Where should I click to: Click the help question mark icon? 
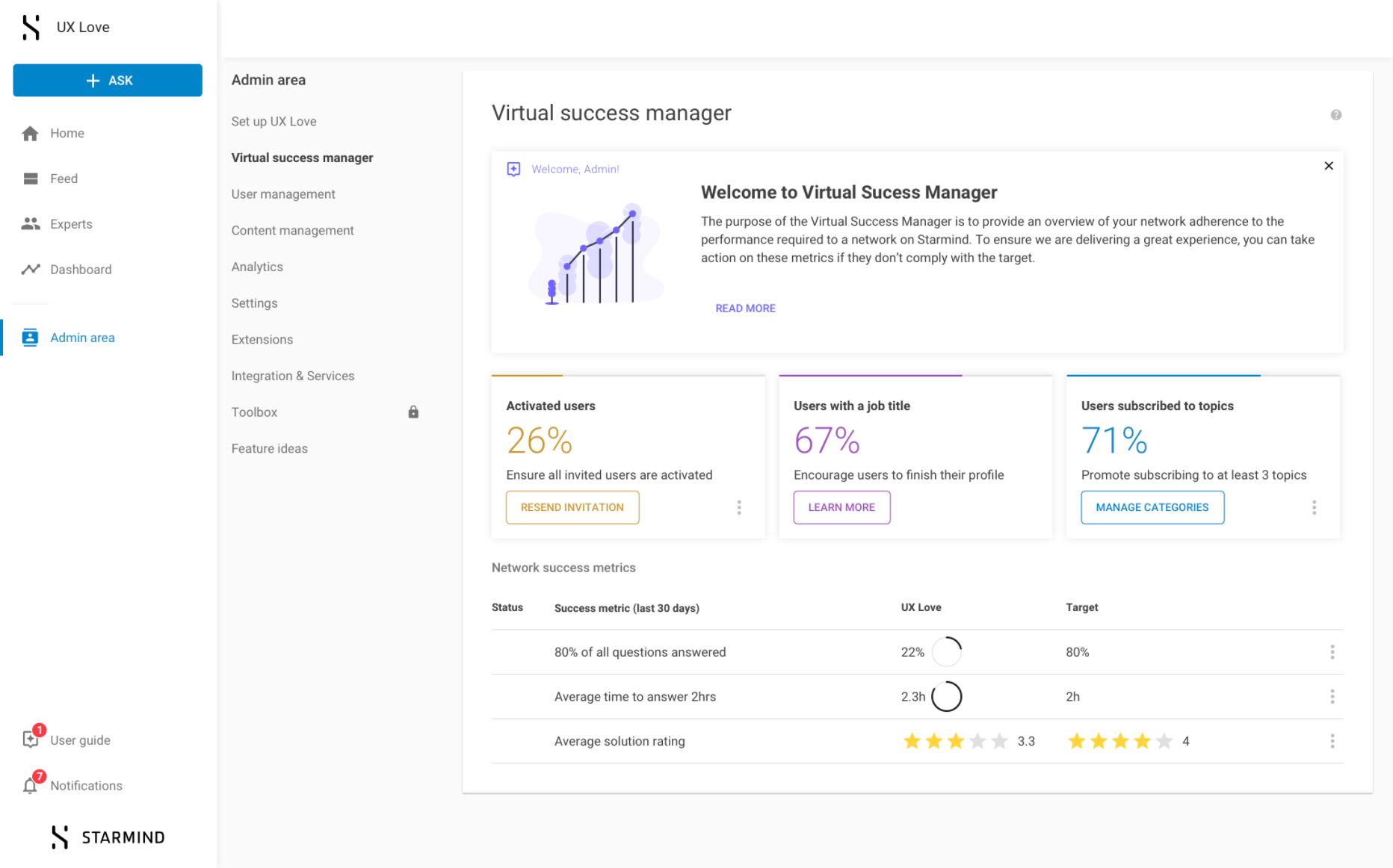[1336, 115]
